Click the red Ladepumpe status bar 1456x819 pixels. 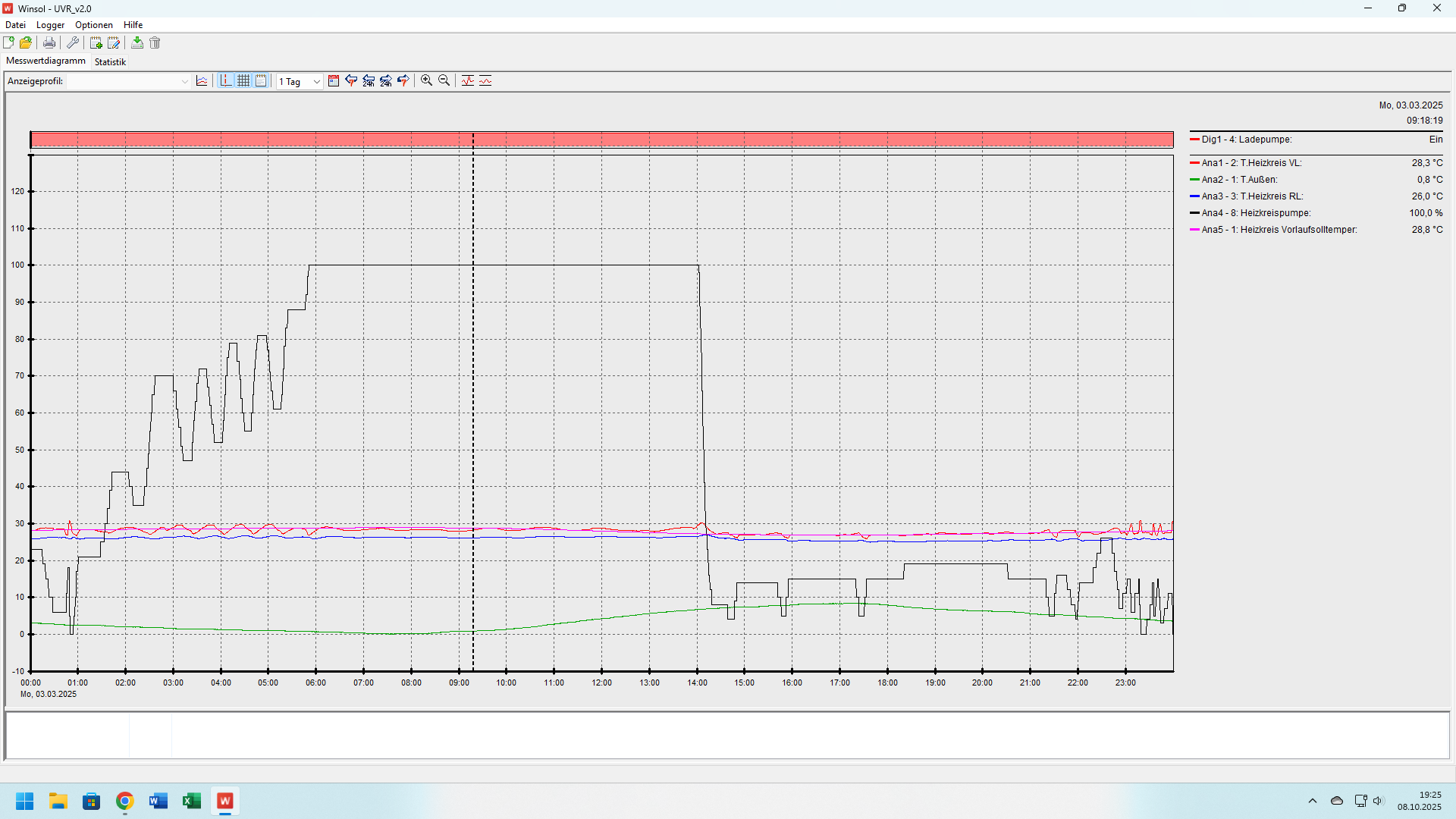click(601, 140)
